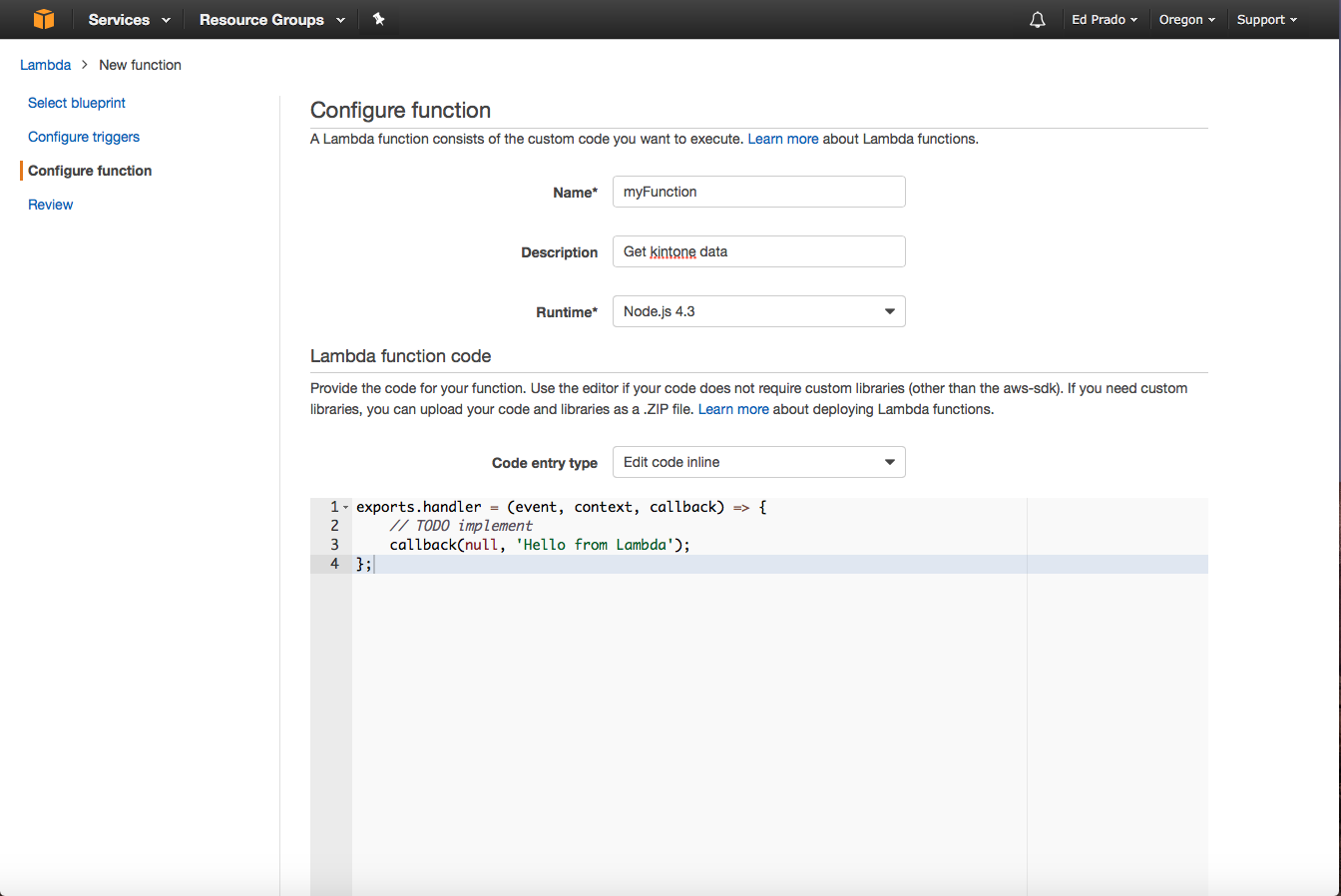
Task: Expand the Code entry type dropdown
Action: [758, 462]
